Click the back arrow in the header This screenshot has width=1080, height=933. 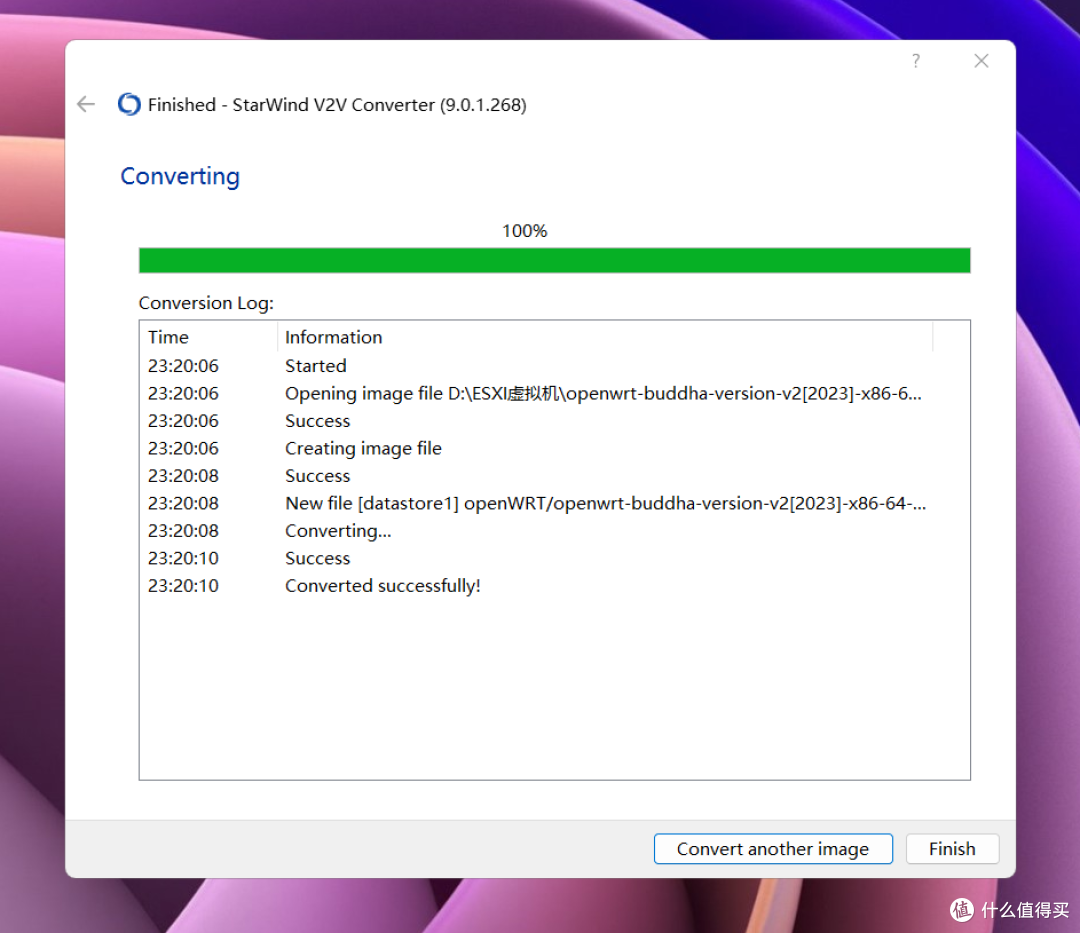86,104
